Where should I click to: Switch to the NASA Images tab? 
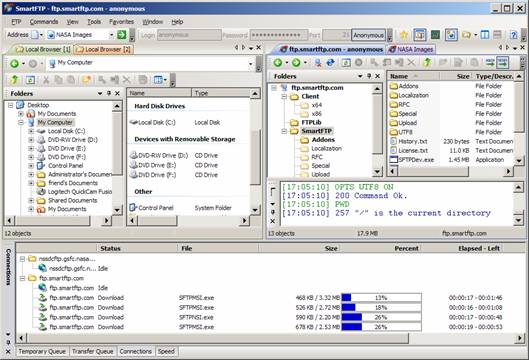[x=411, y=50]
